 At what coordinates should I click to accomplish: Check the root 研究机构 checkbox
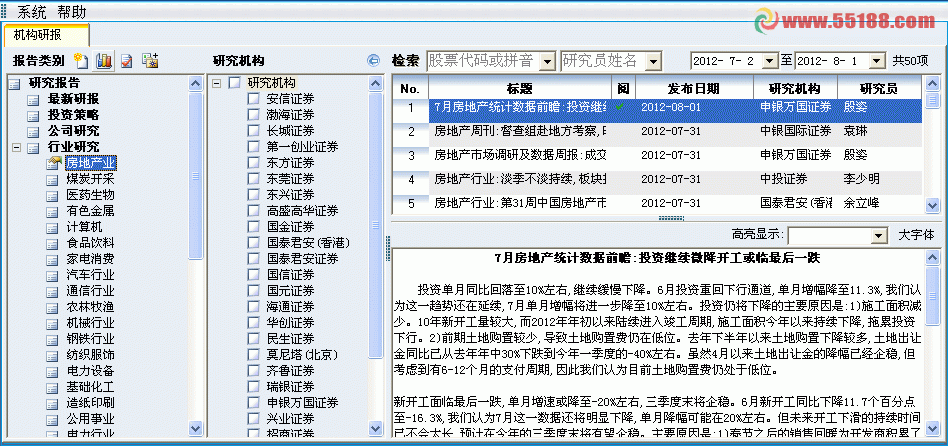(233, 83)
